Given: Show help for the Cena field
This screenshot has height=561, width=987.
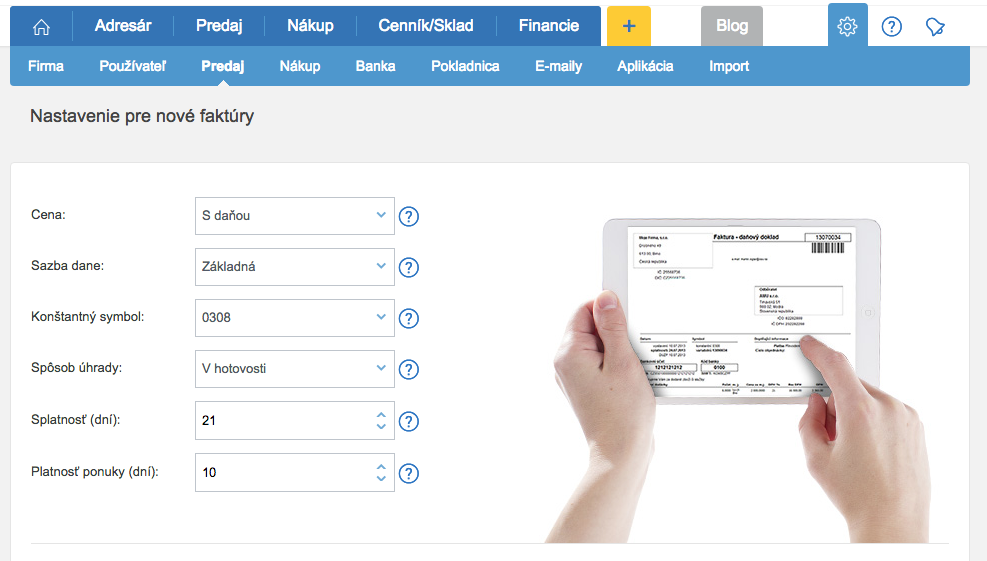Looking at the screenshot, I should (x=408, y=216).
